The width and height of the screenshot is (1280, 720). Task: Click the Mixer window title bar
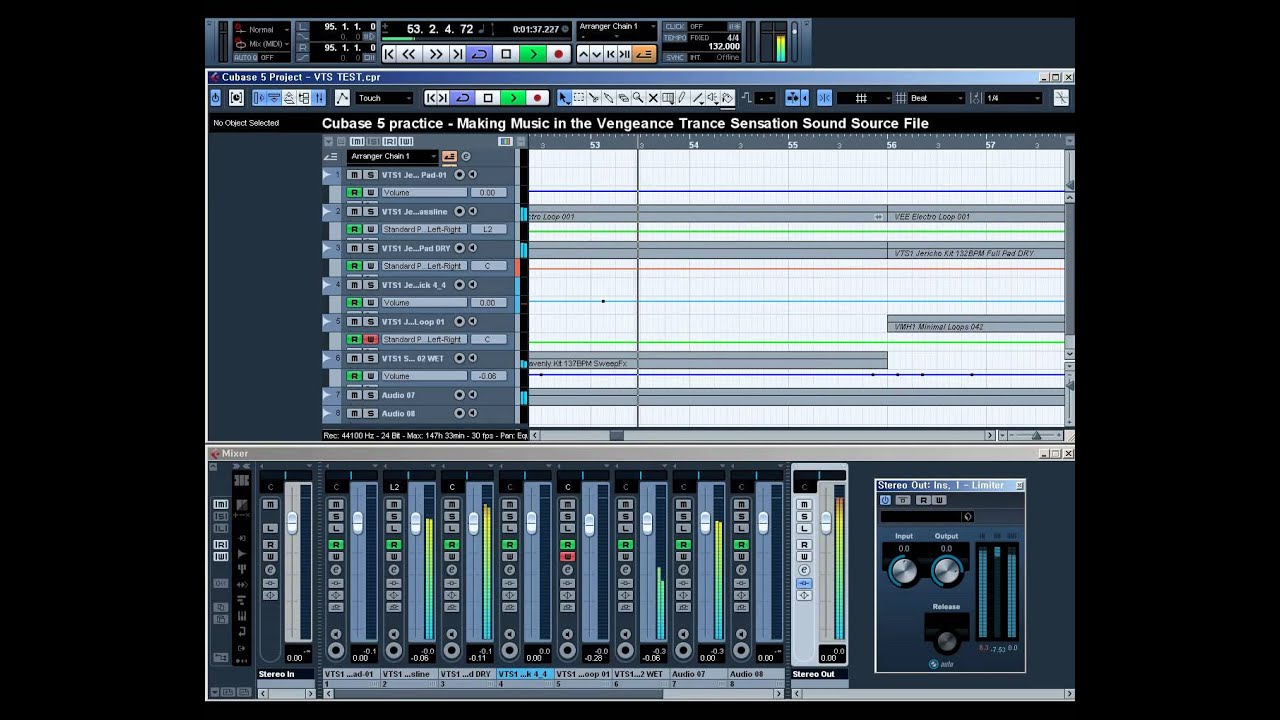(640, 453)
